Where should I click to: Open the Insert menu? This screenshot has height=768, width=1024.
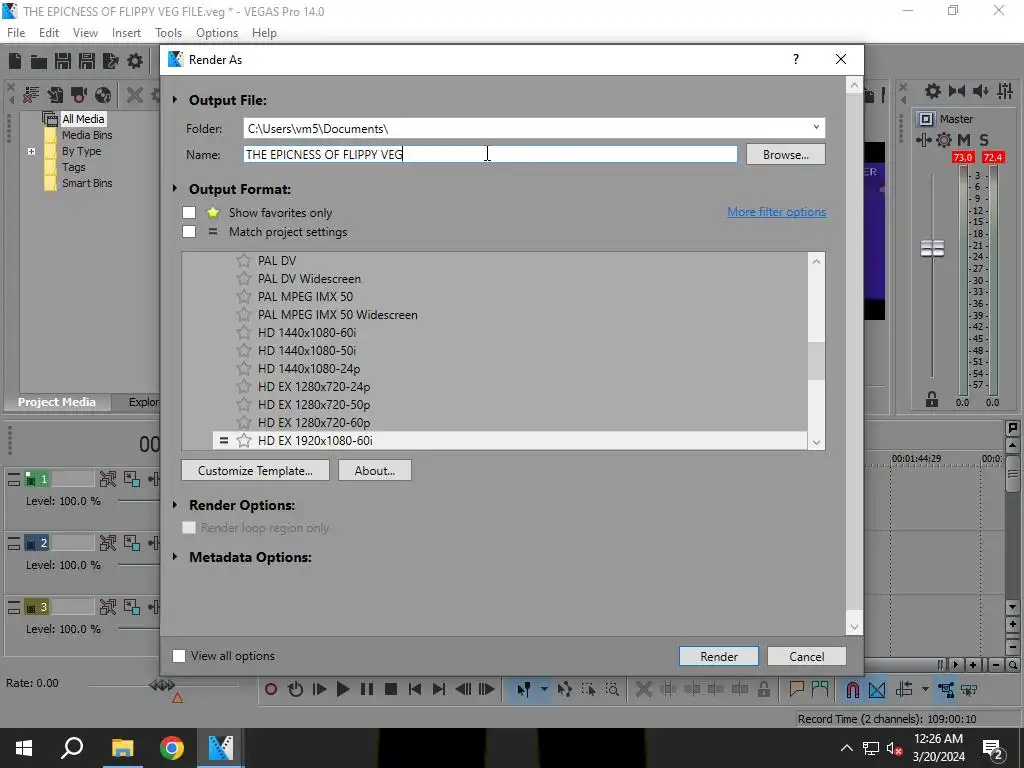126,33
